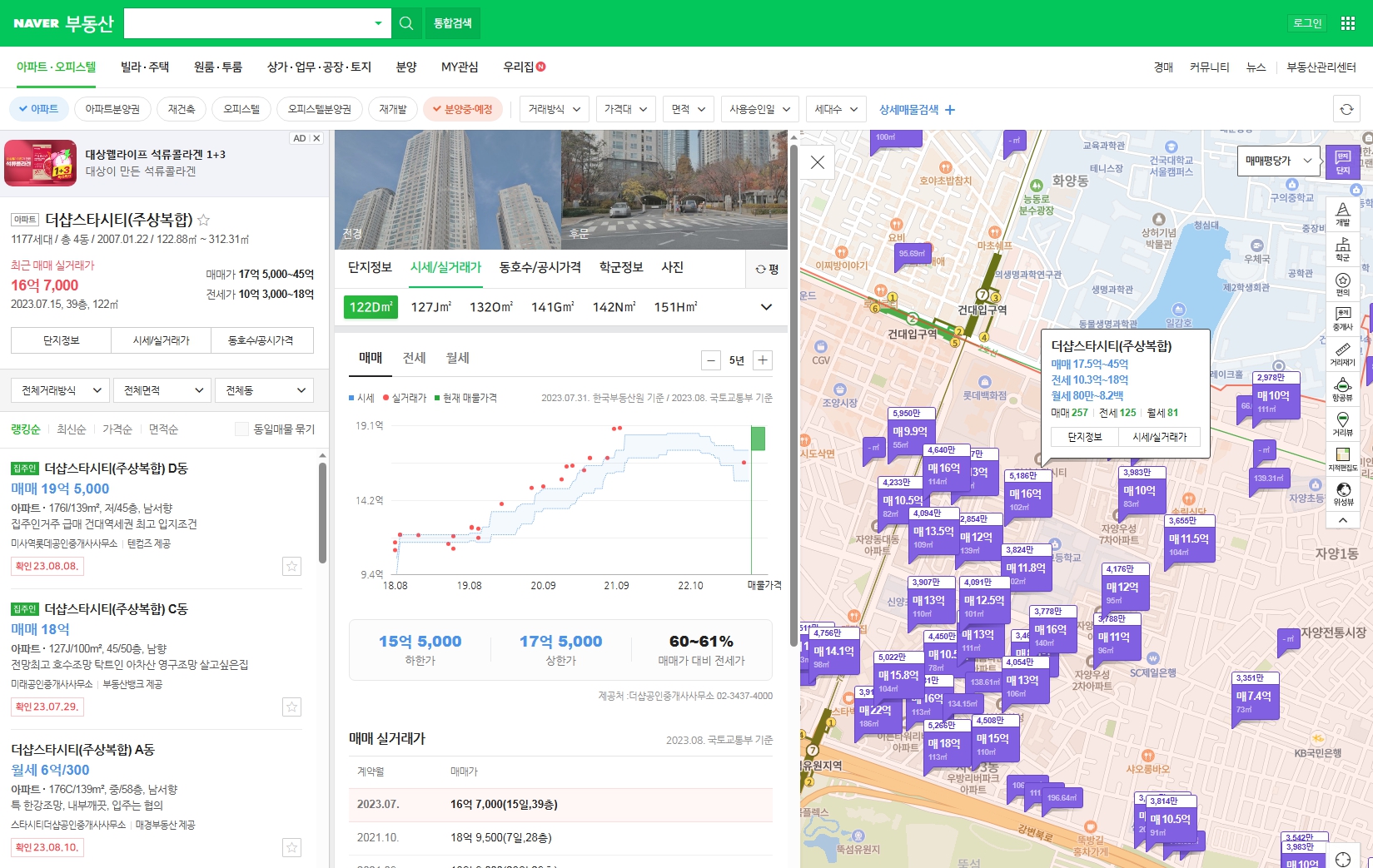The height and width of the screenshot is (868, 1373).
Task: Toggle the 재개발 filter chip
Action: [393, 109]
